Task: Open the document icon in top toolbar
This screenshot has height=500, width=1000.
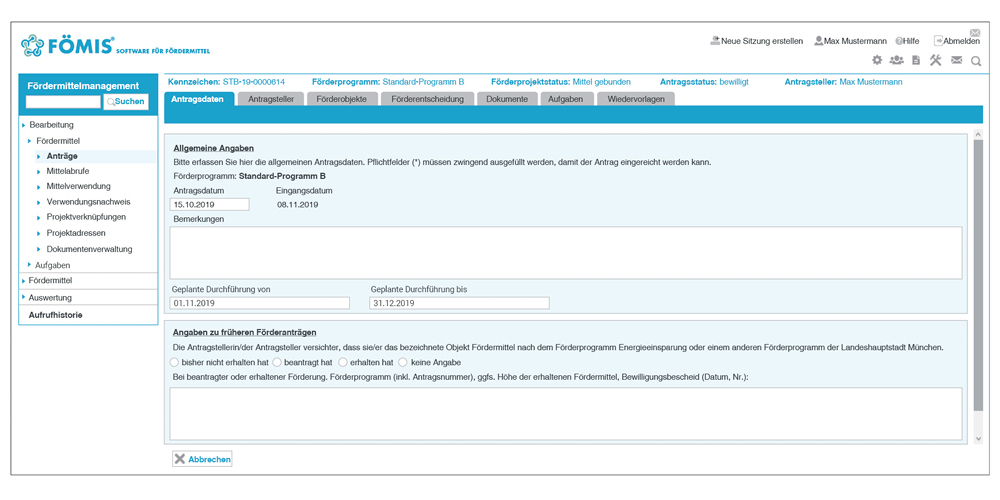Action: (916, 60)
